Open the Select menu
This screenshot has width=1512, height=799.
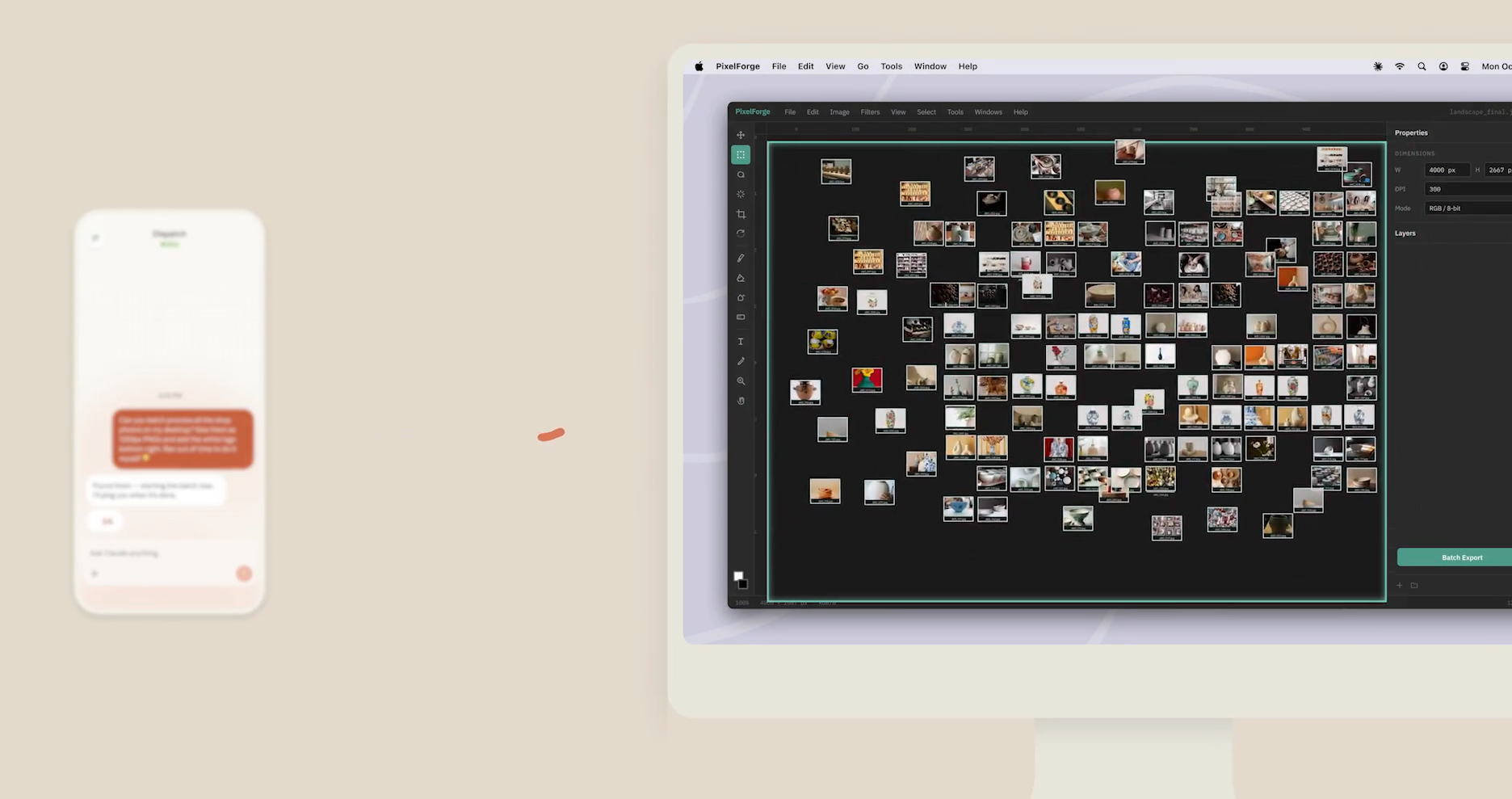(x=926, y=112)
